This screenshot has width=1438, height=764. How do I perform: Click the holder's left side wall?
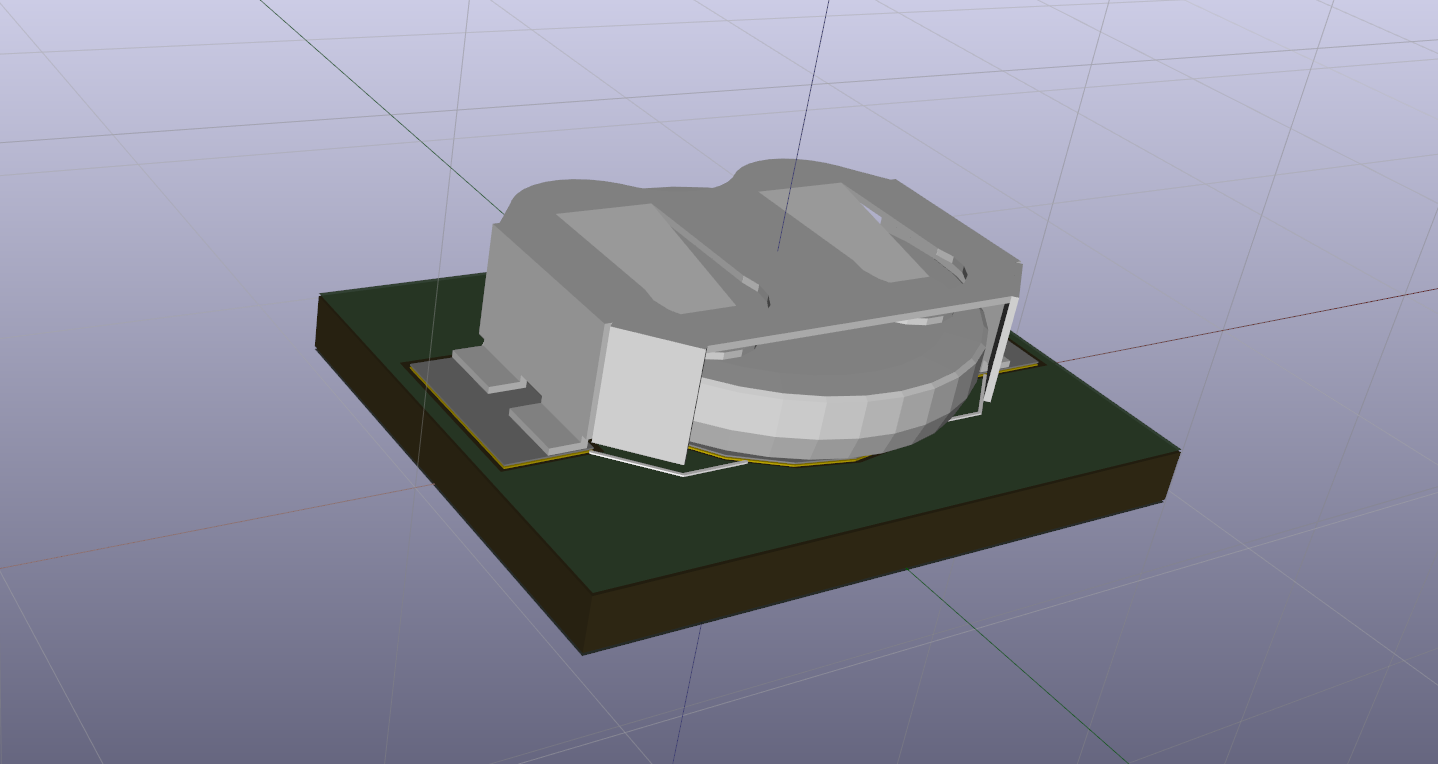[540, 300]
